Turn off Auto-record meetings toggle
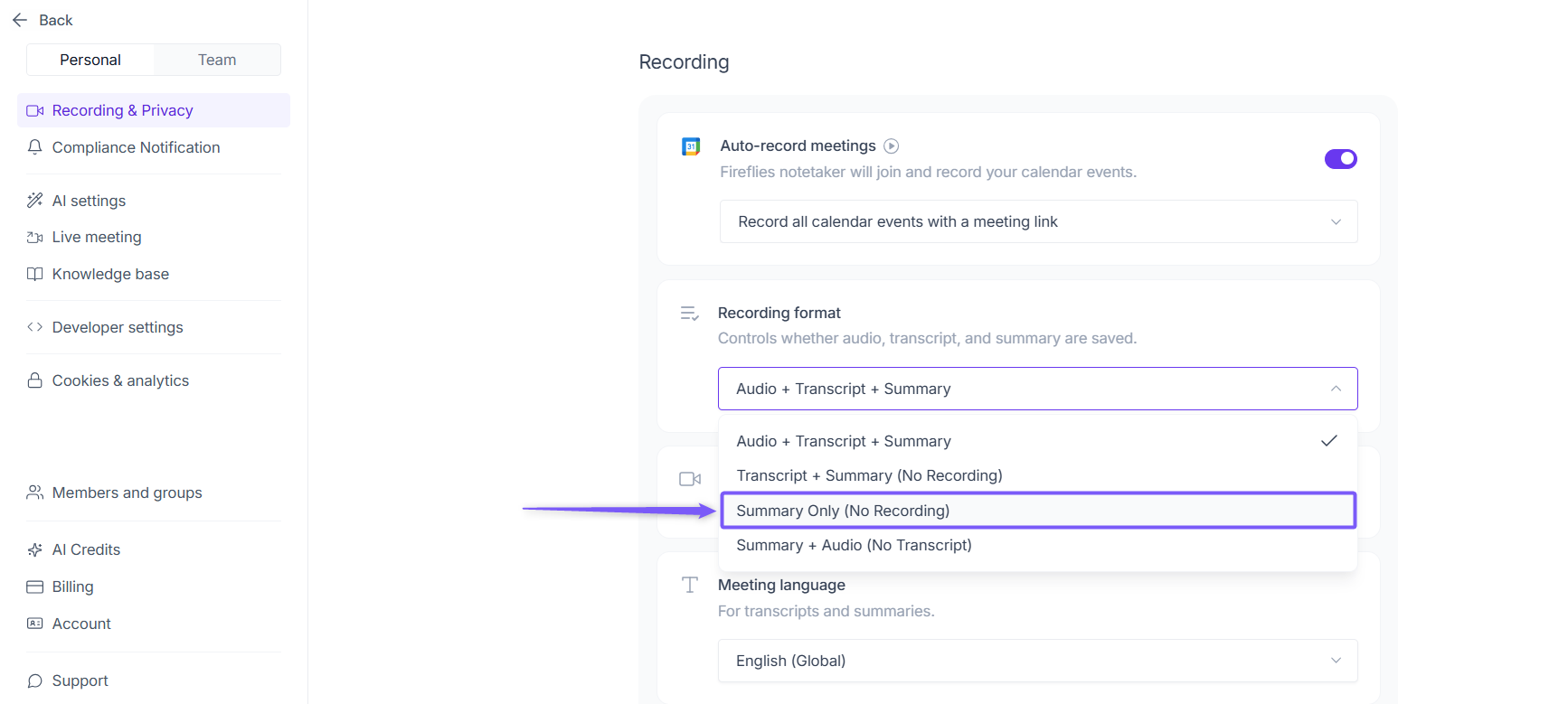The width and height of the screenshot is (1568, 704). (1340, 159)
